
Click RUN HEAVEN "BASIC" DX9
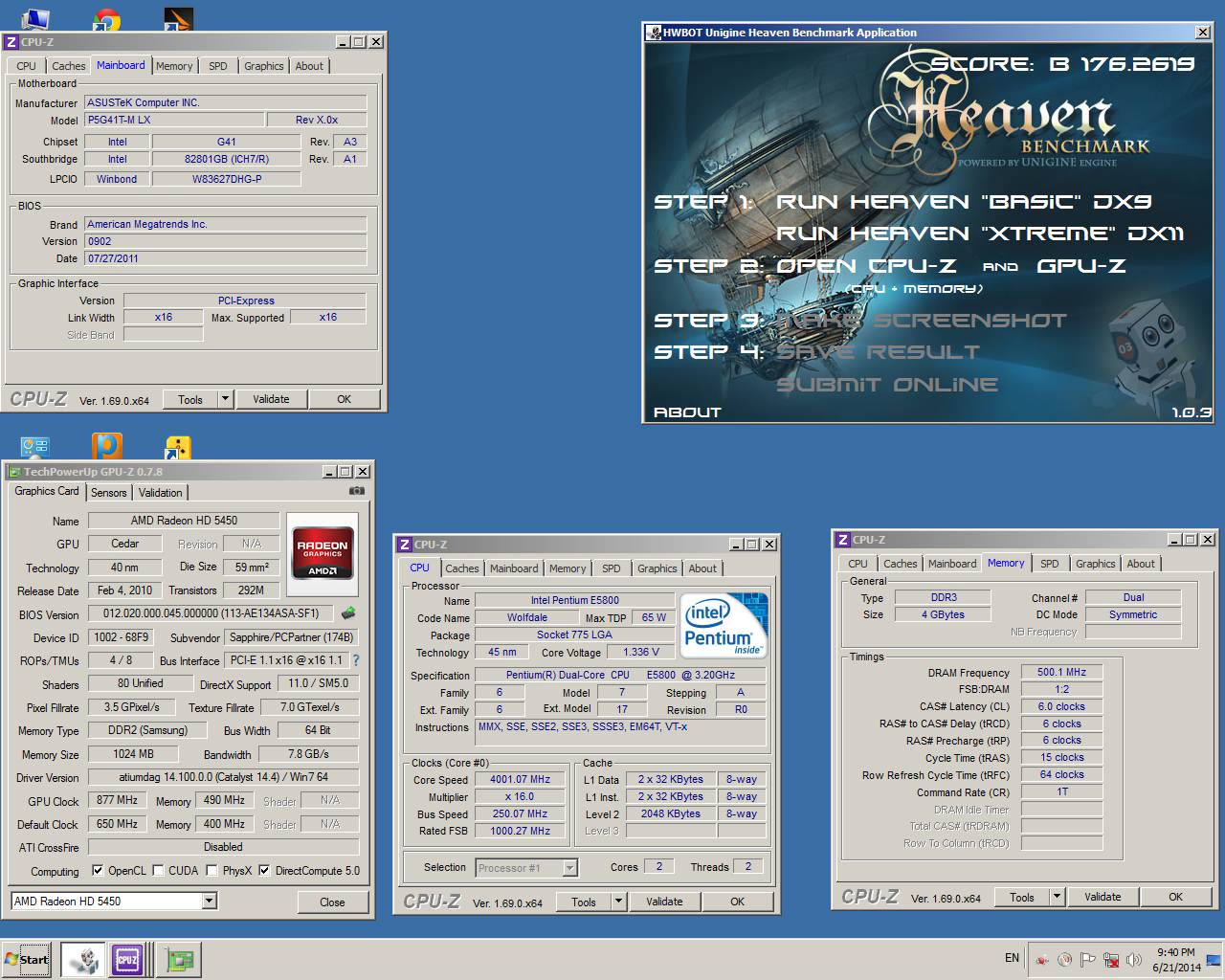[964, 202]
